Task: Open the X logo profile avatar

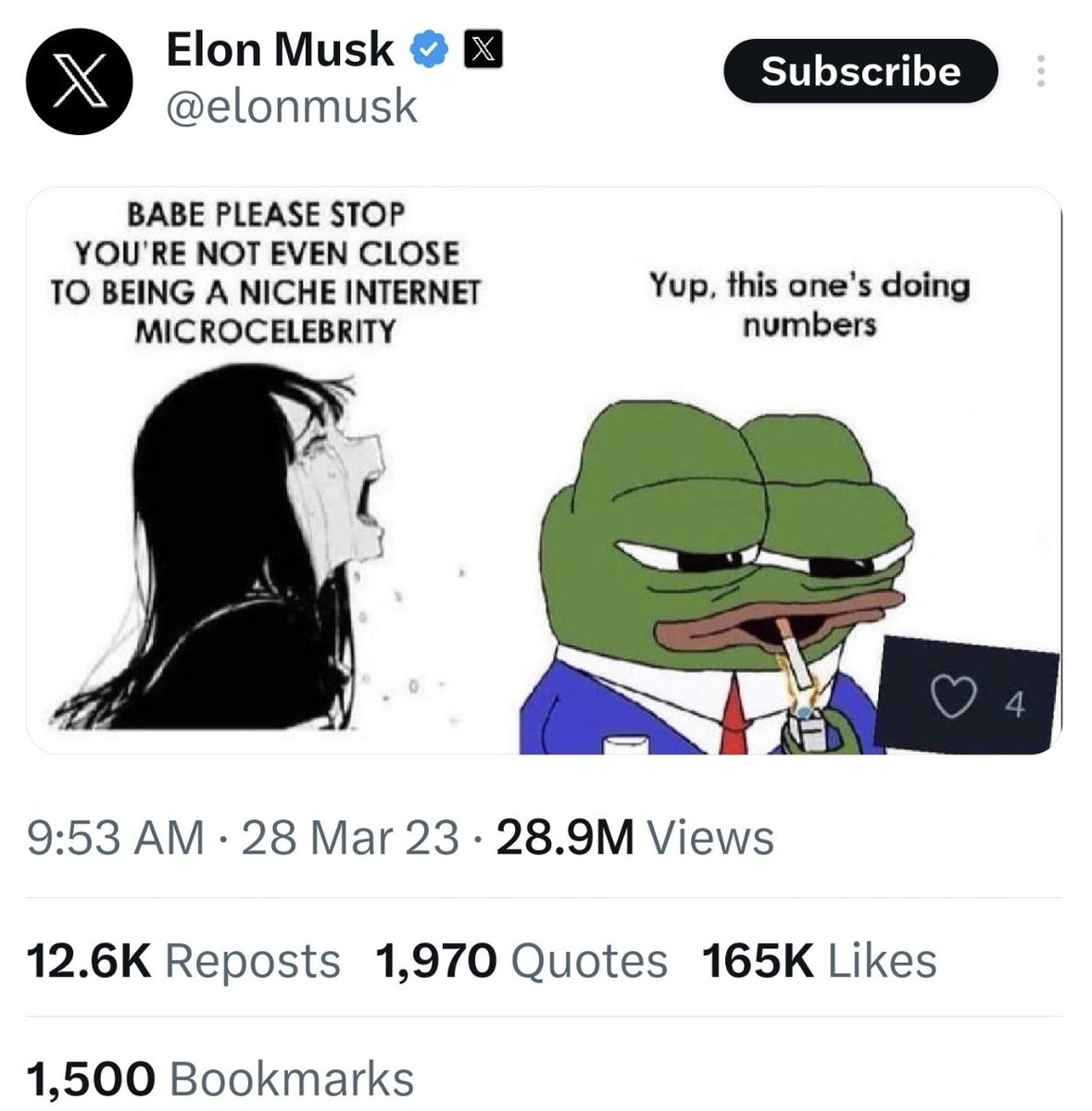Action: [x=80, y=81]
